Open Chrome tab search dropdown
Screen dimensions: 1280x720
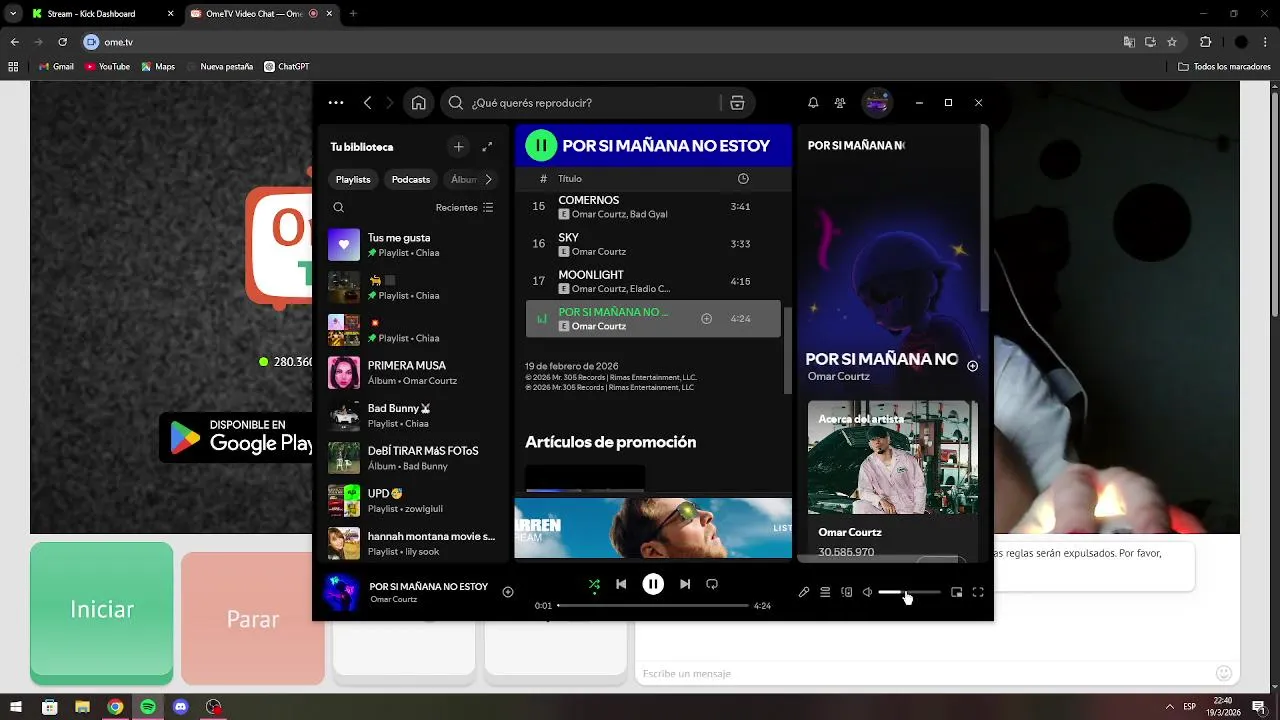pyautogui.click(x=13, y=14)
